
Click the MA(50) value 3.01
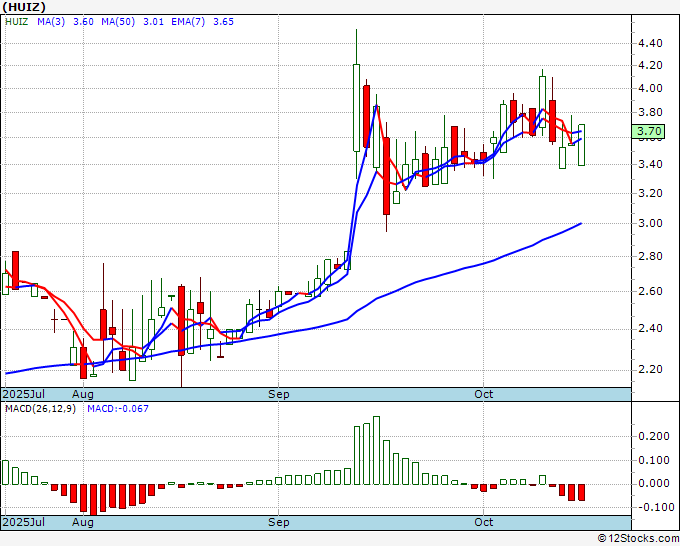(x=153, y=22)
